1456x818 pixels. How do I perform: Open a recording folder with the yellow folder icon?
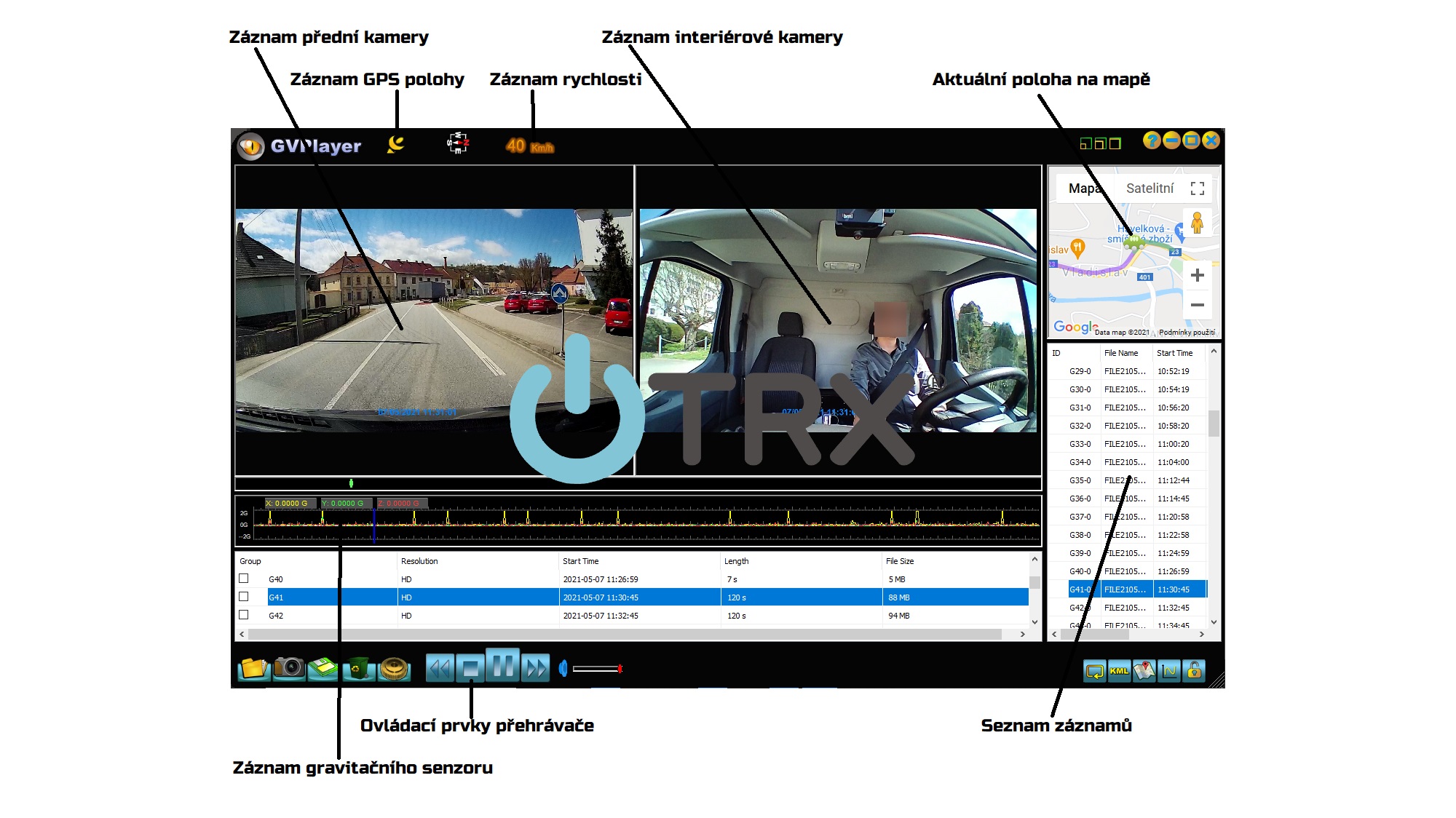(x=253, y=667)
